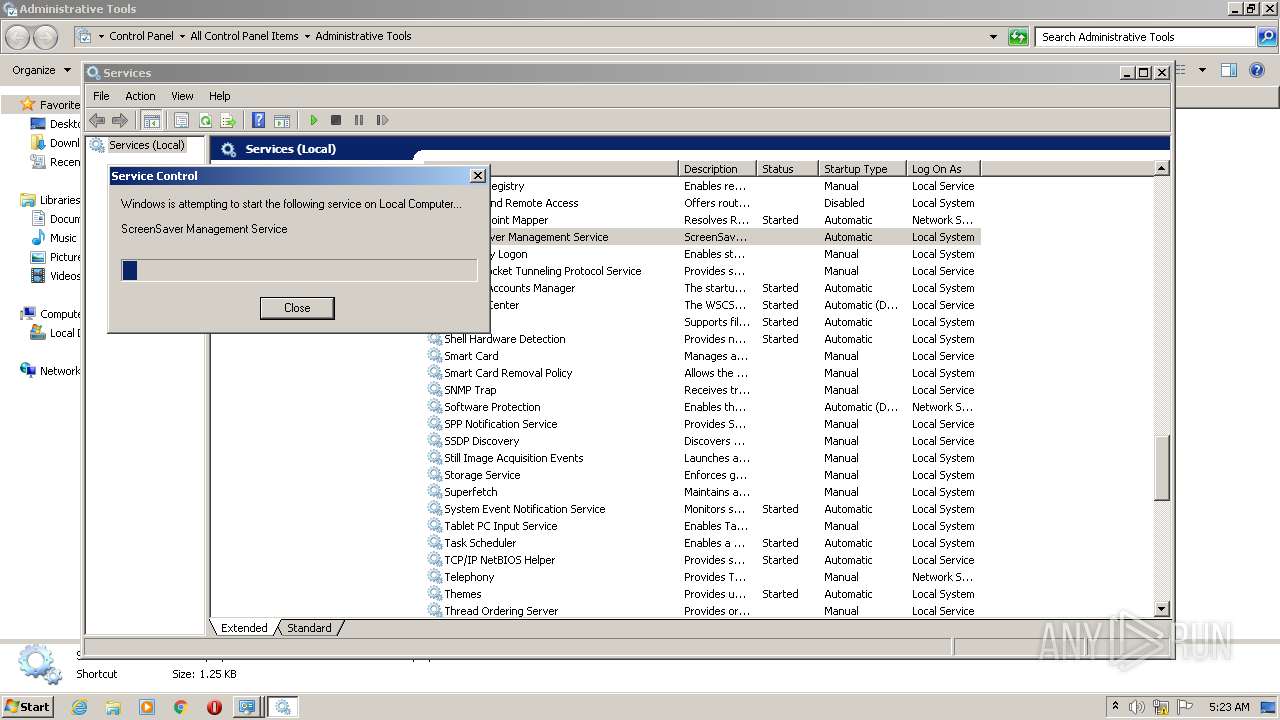
Task: Select the Software Protection service
Action: click(703, 407)
